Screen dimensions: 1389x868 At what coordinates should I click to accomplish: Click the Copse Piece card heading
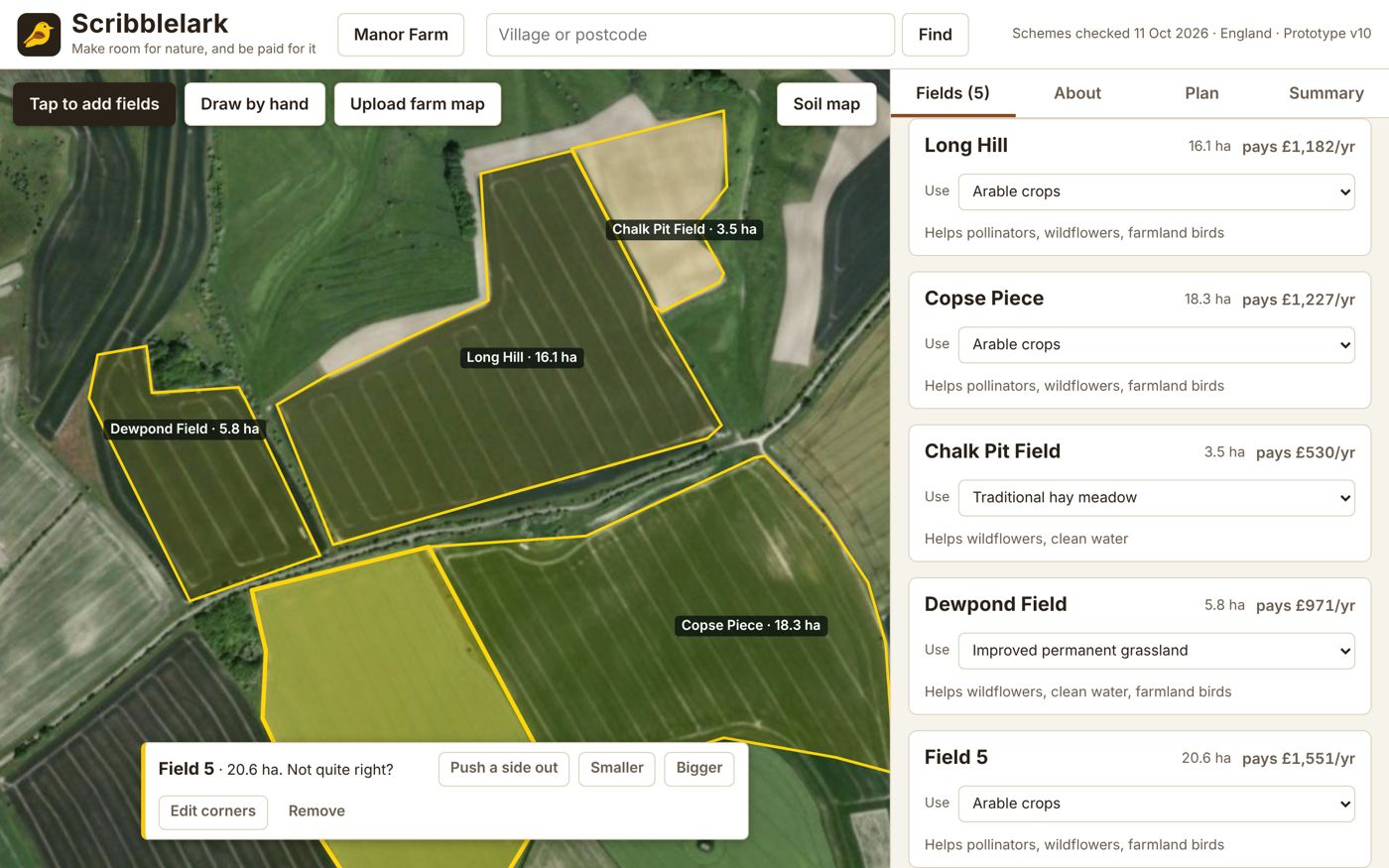(984, 299)
